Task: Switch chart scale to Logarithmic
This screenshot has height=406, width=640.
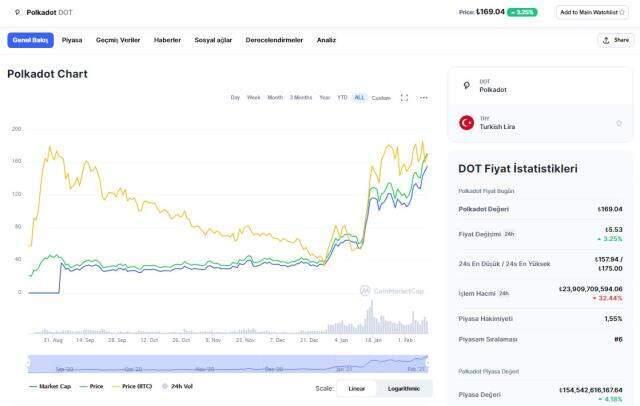Action: 404,389
